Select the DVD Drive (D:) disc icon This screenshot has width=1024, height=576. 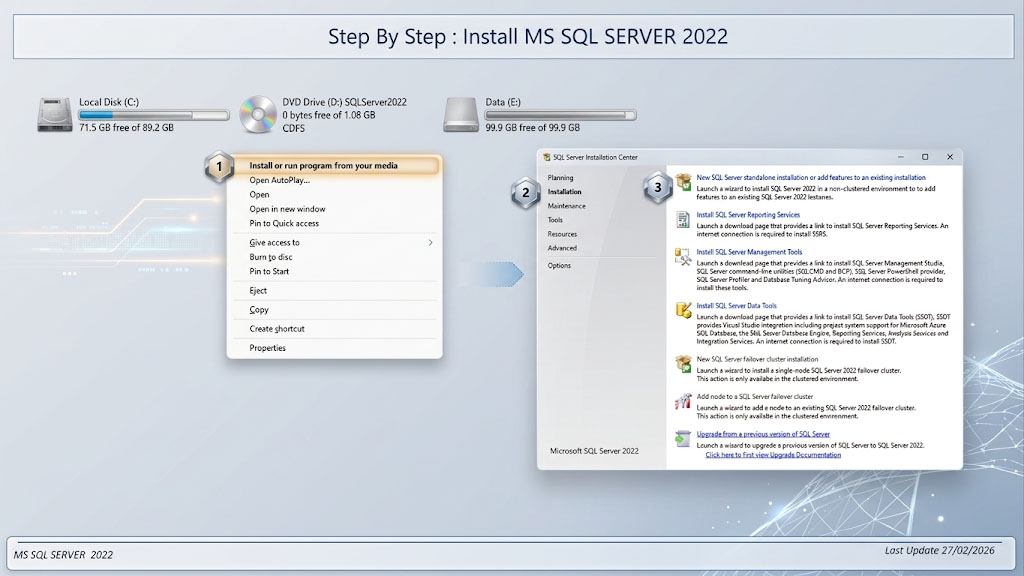(x=258, y=114)
